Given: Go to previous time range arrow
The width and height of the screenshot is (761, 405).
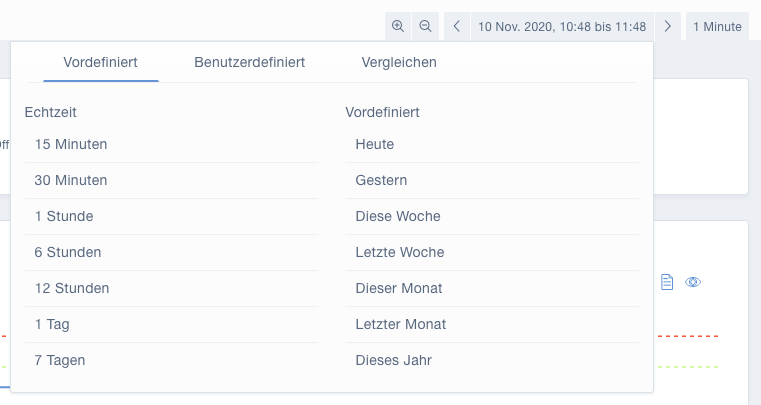Looking at the screenshot, I should [x=457, y=26].
